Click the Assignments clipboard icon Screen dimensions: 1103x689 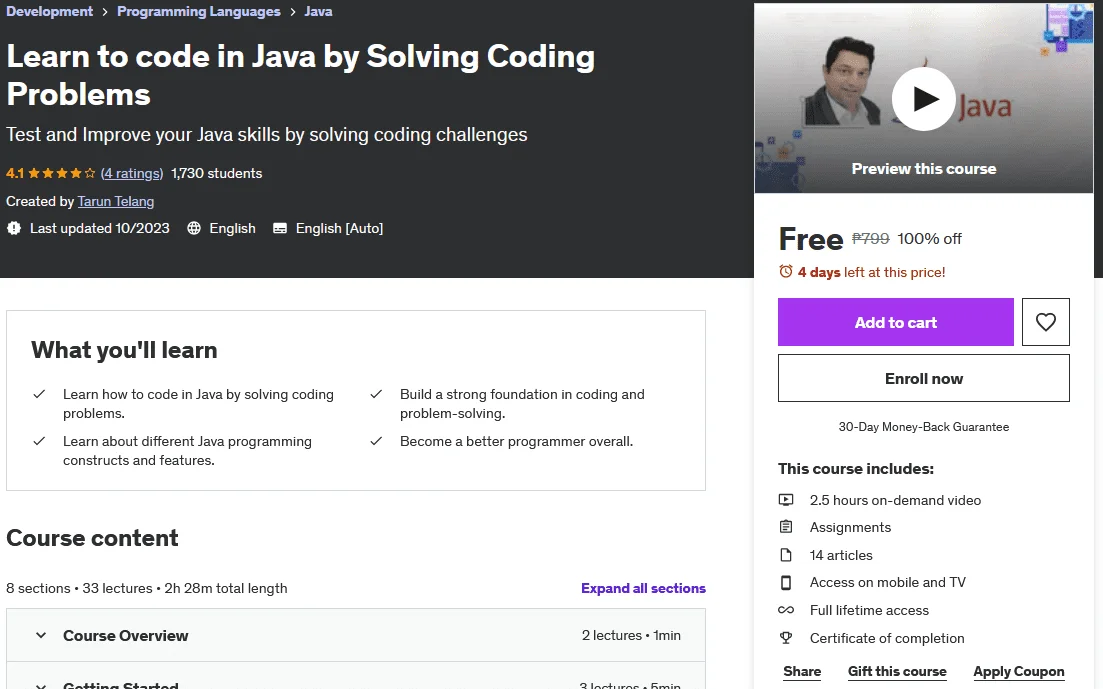[786, 527]
